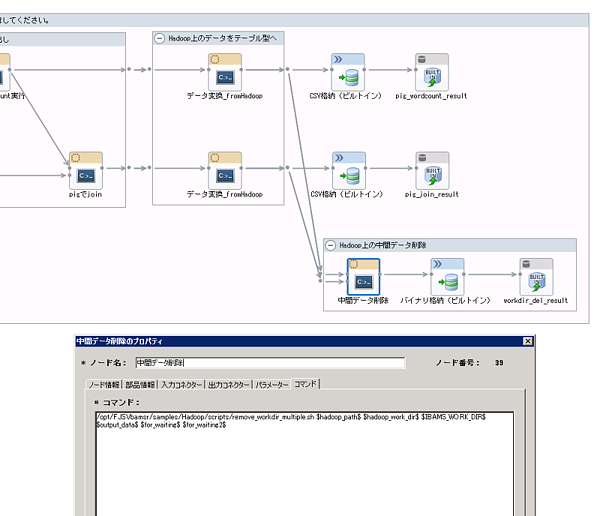The width and height of the screenshot is (600, 516).
Task: Select the lower データ変換_fromHadoop command node
Action: click(225, 170)
